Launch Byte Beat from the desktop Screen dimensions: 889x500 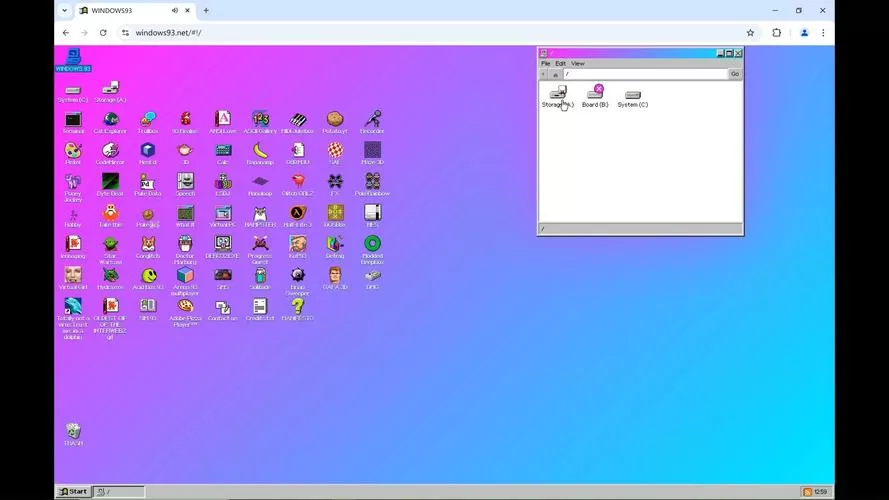[110, 185]
